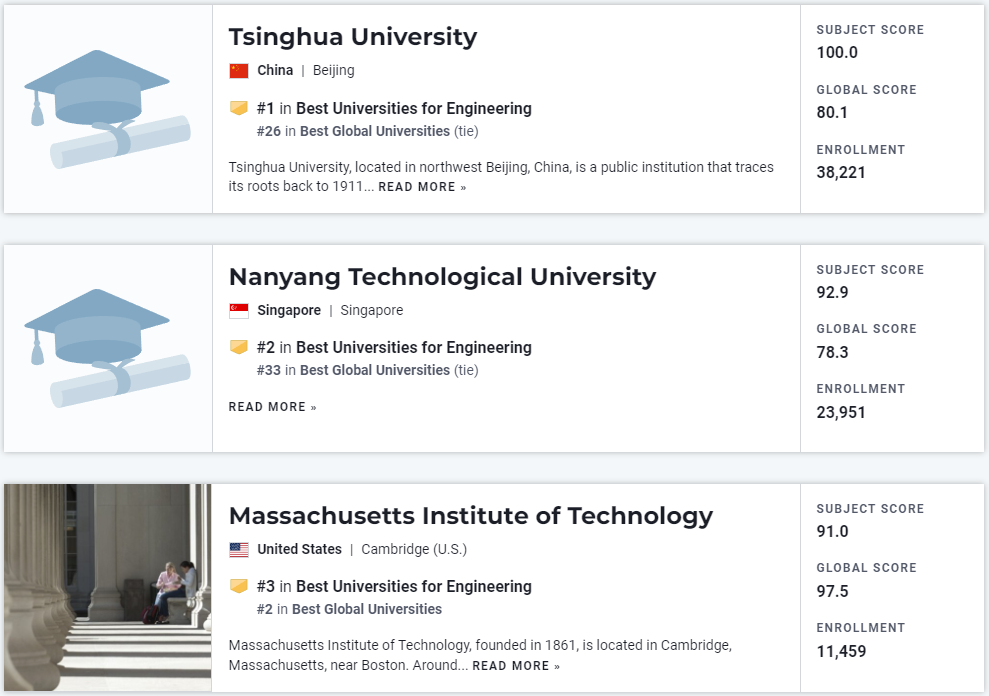Open Tsinghua's Best Universities for Engineering link

(x=413, y=108)
